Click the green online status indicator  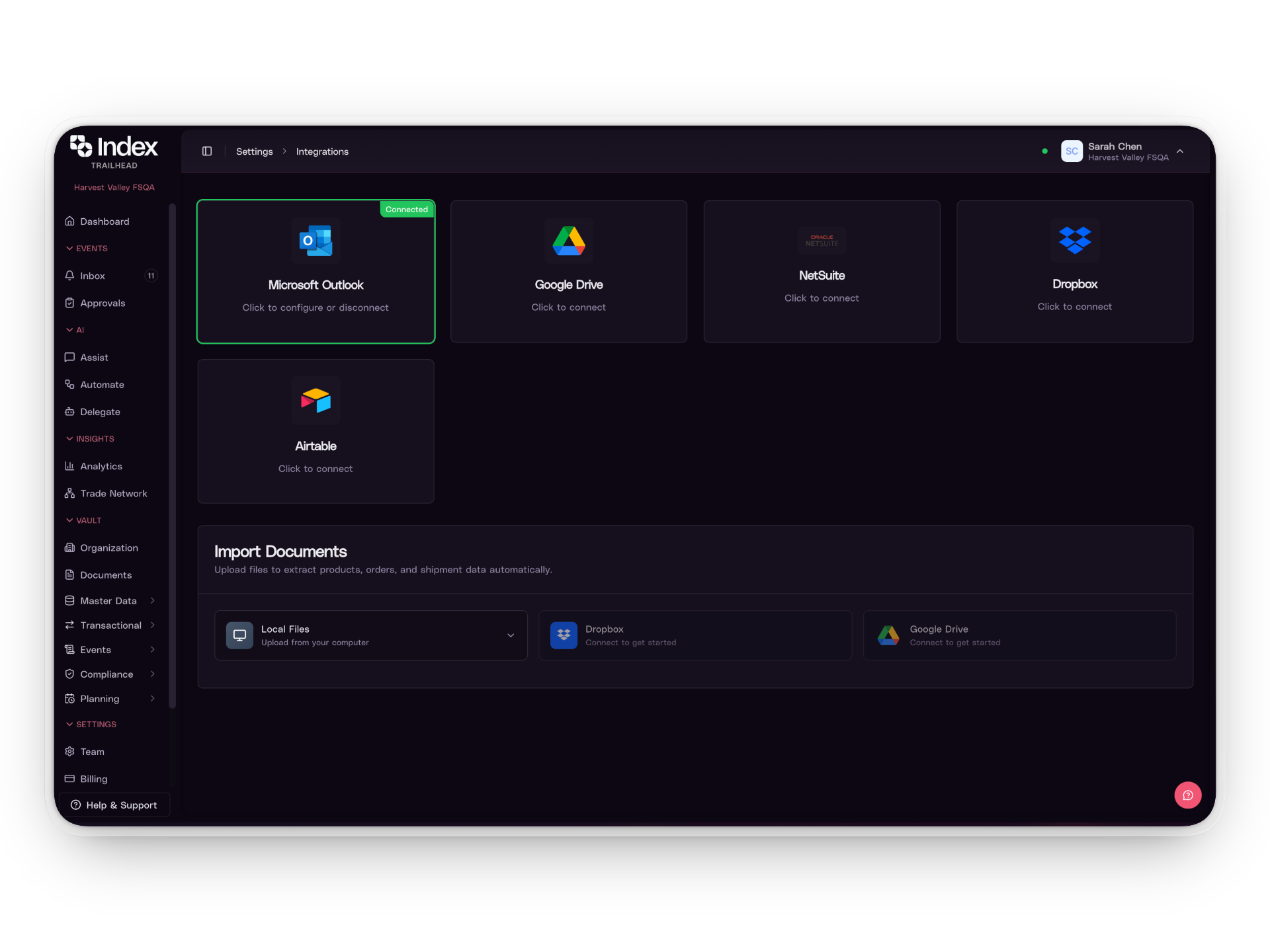coord(1044,151)
